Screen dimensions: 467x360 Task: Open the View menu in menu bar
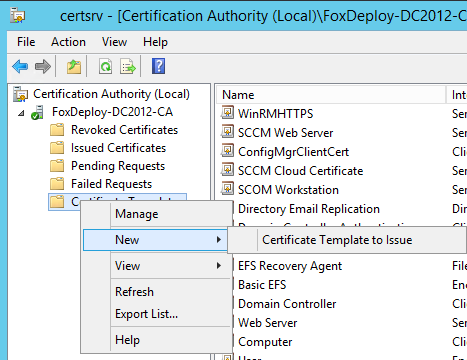(114, 42)
